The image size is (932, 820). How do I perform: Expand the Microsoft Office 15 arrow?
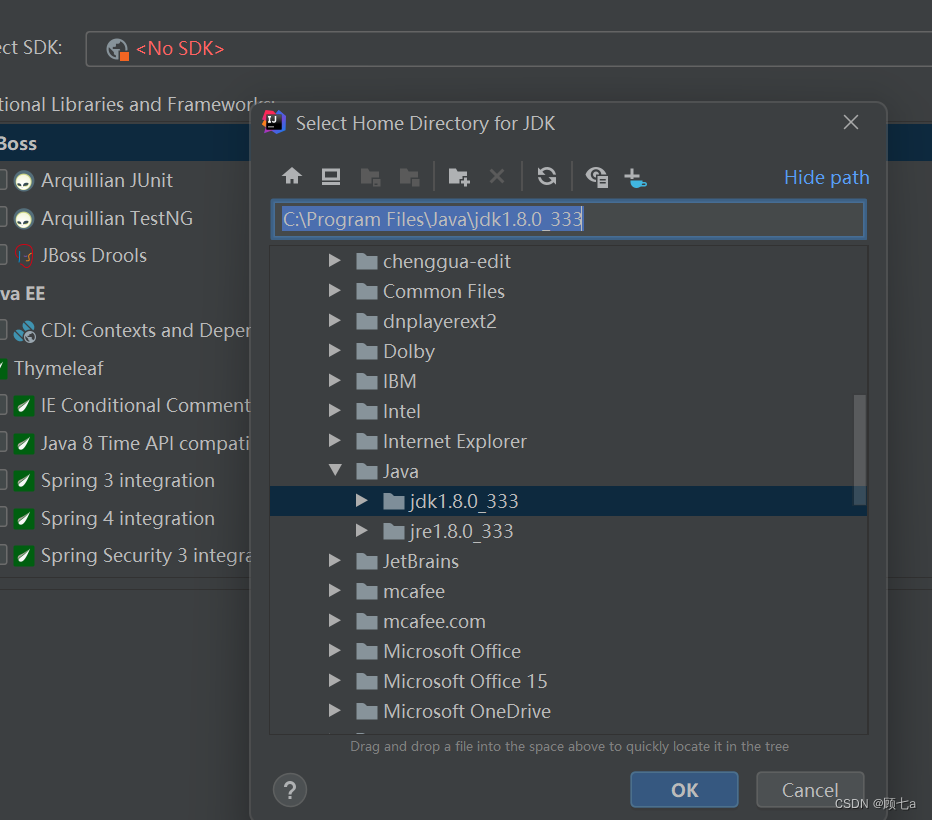[335, 680]
